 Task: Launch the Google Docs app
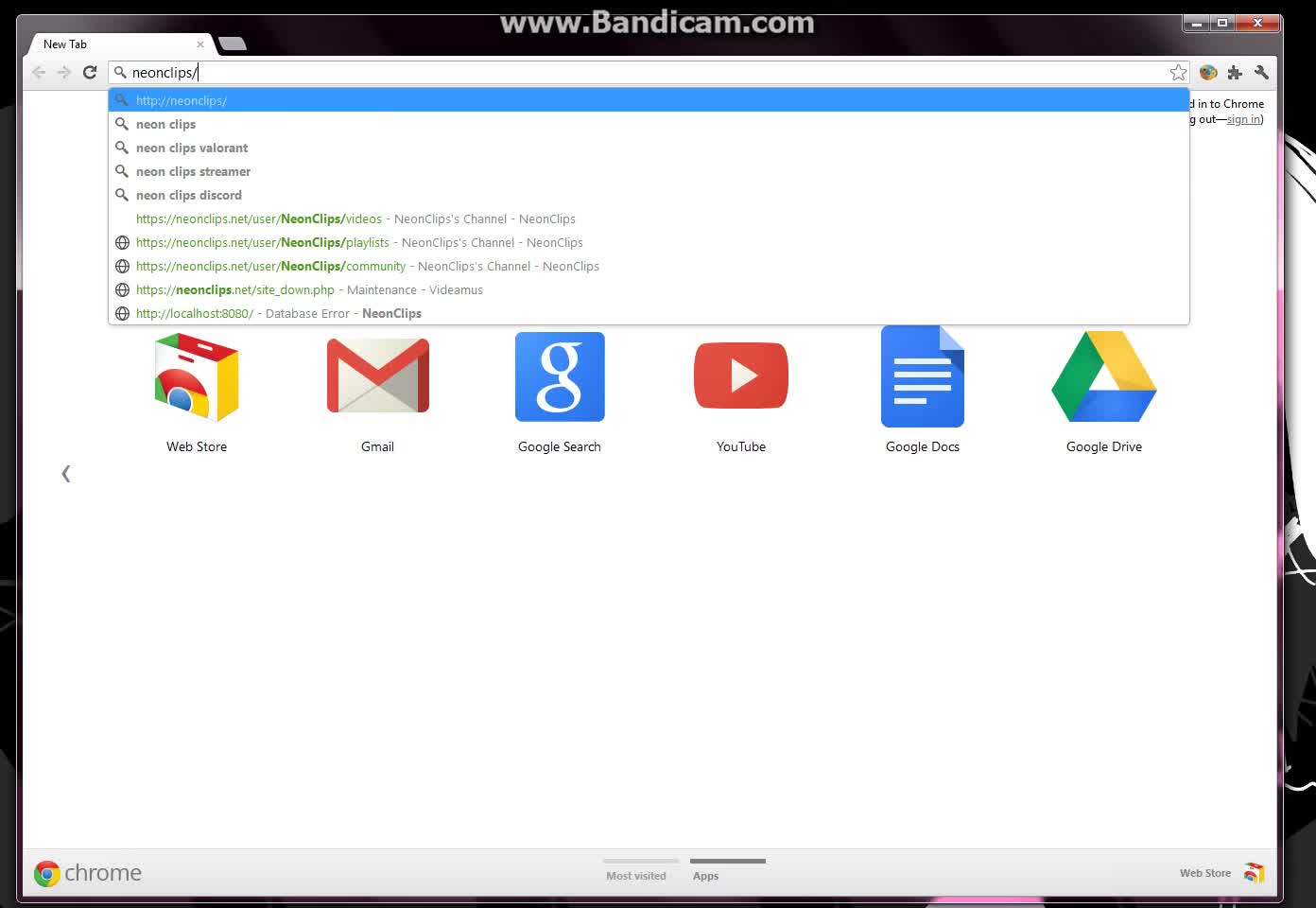click(923, 391)
